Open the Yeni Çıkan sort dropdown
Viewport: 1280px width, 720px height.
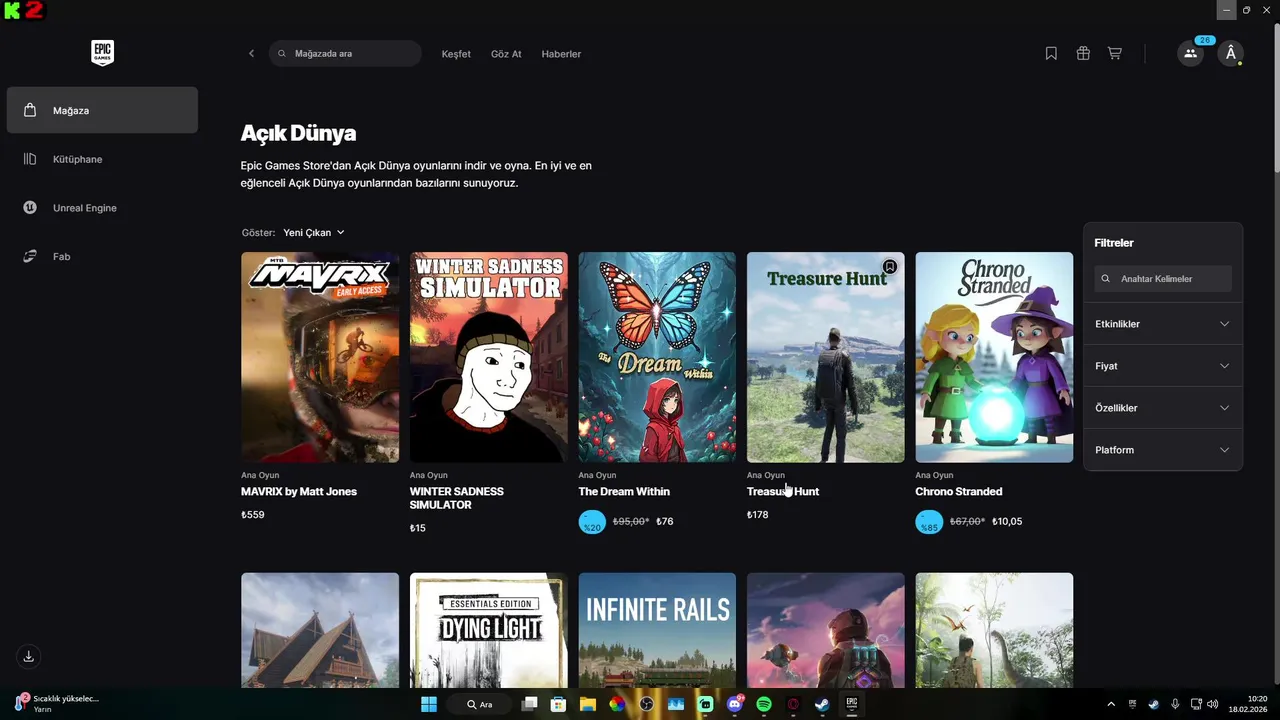(314, 232)
